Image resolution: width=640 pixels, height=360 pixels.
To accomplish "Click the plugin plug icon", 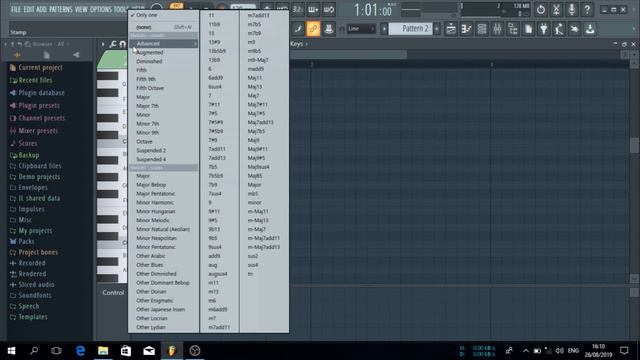I will (544, 29).
